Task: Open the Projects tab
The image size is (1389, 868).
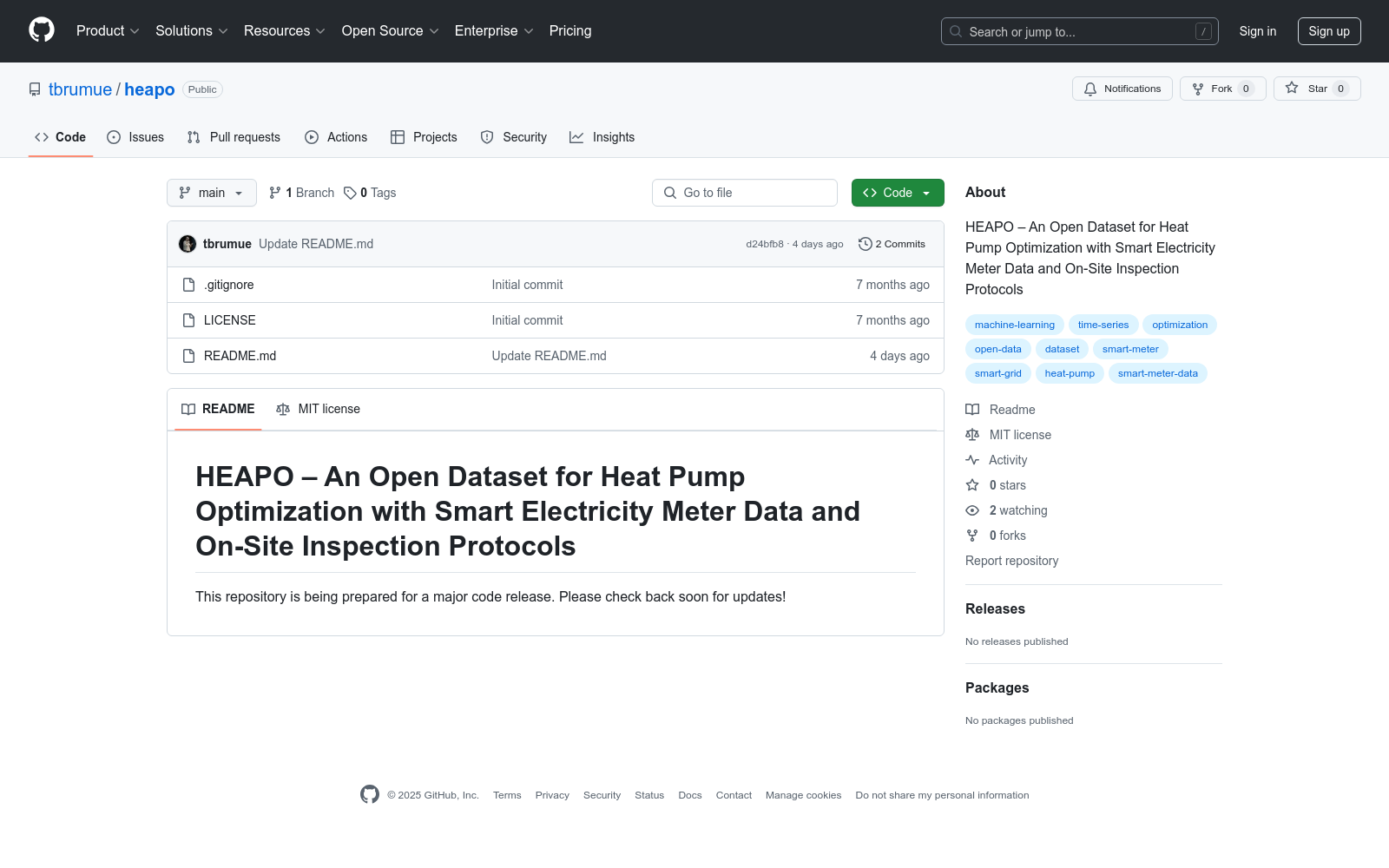Action: coord(424,137)
